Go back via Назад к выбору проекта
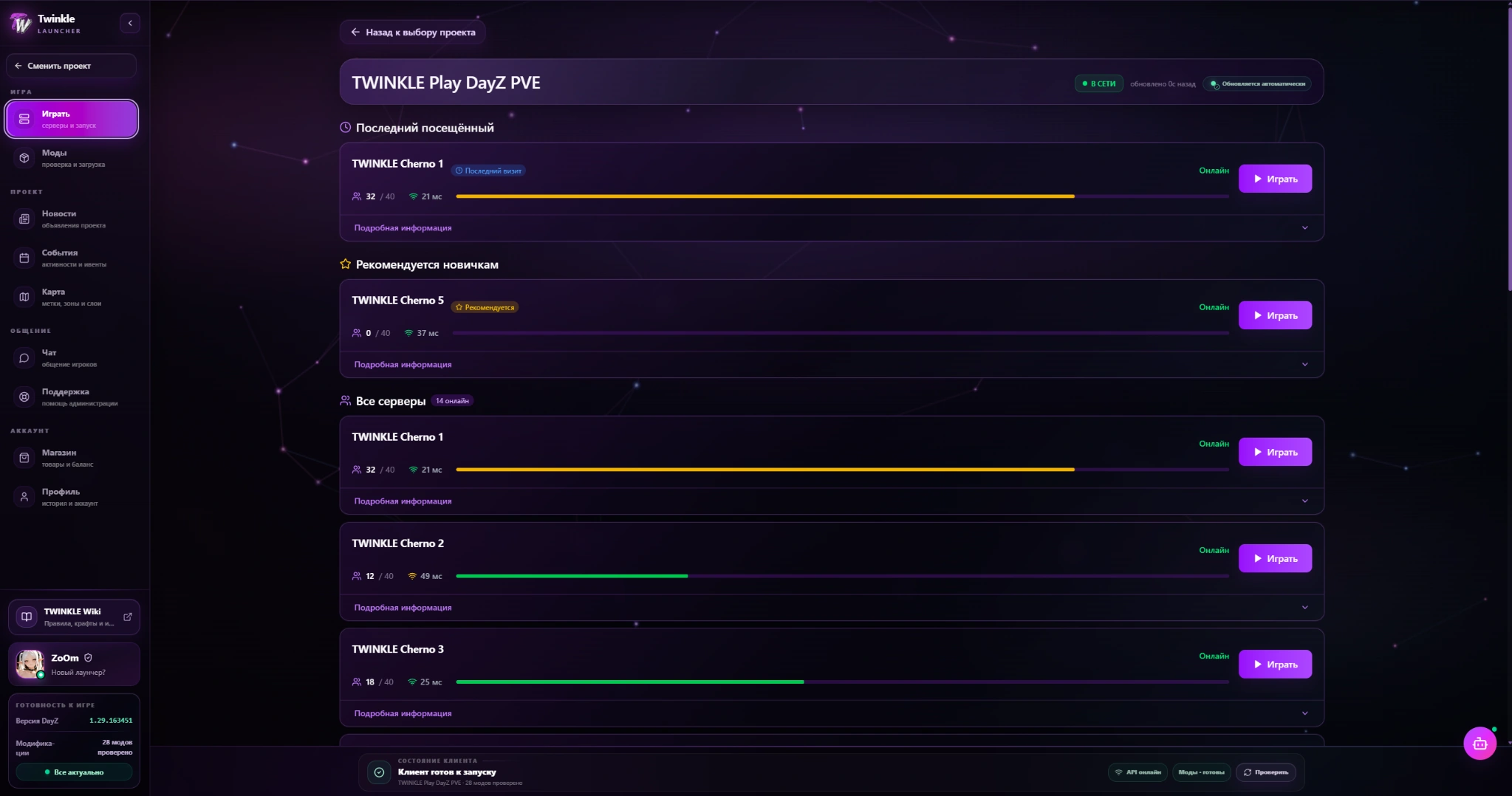 (413, 32)
